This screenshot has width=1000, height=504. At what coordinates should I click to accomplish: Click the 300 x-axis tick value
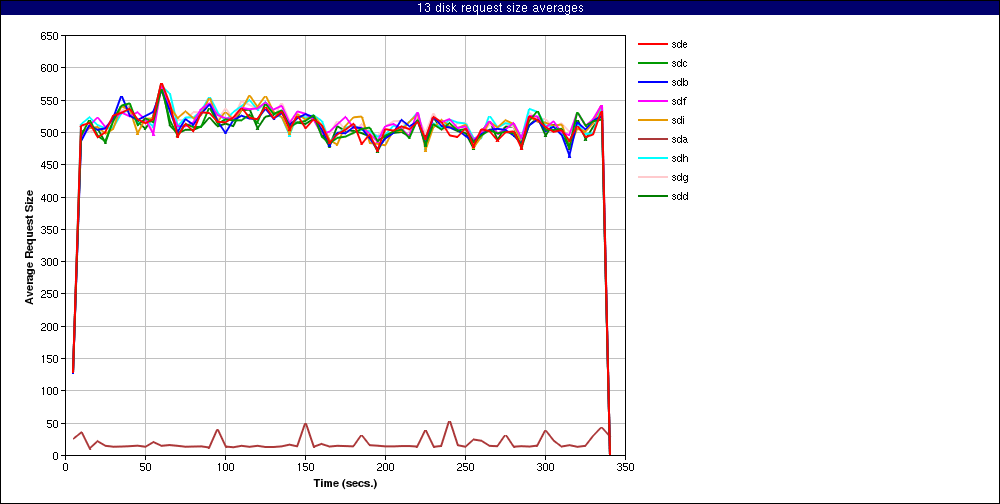pos(545,466)
